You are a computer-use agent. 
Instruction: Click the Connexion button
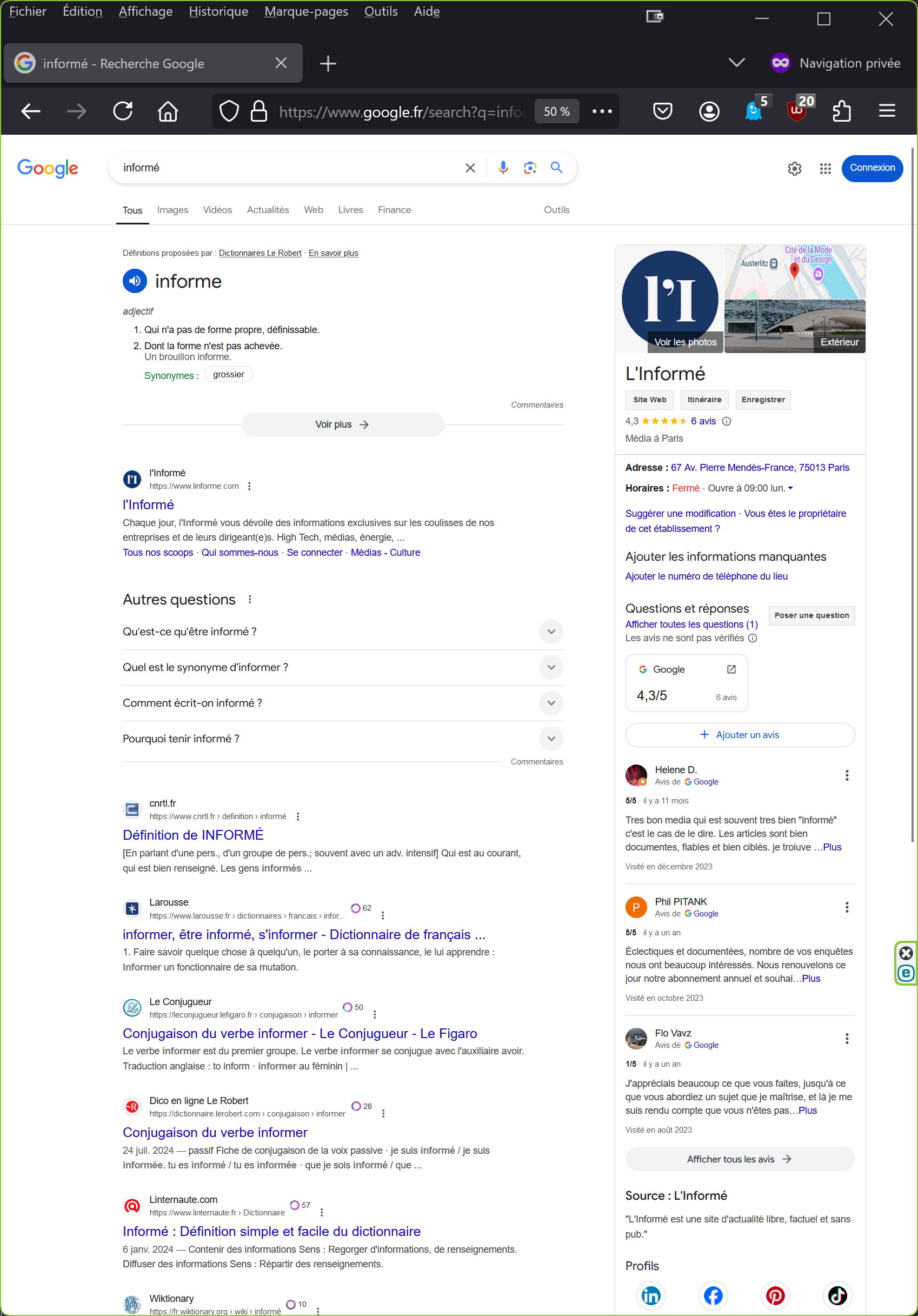tap(872, 168)
